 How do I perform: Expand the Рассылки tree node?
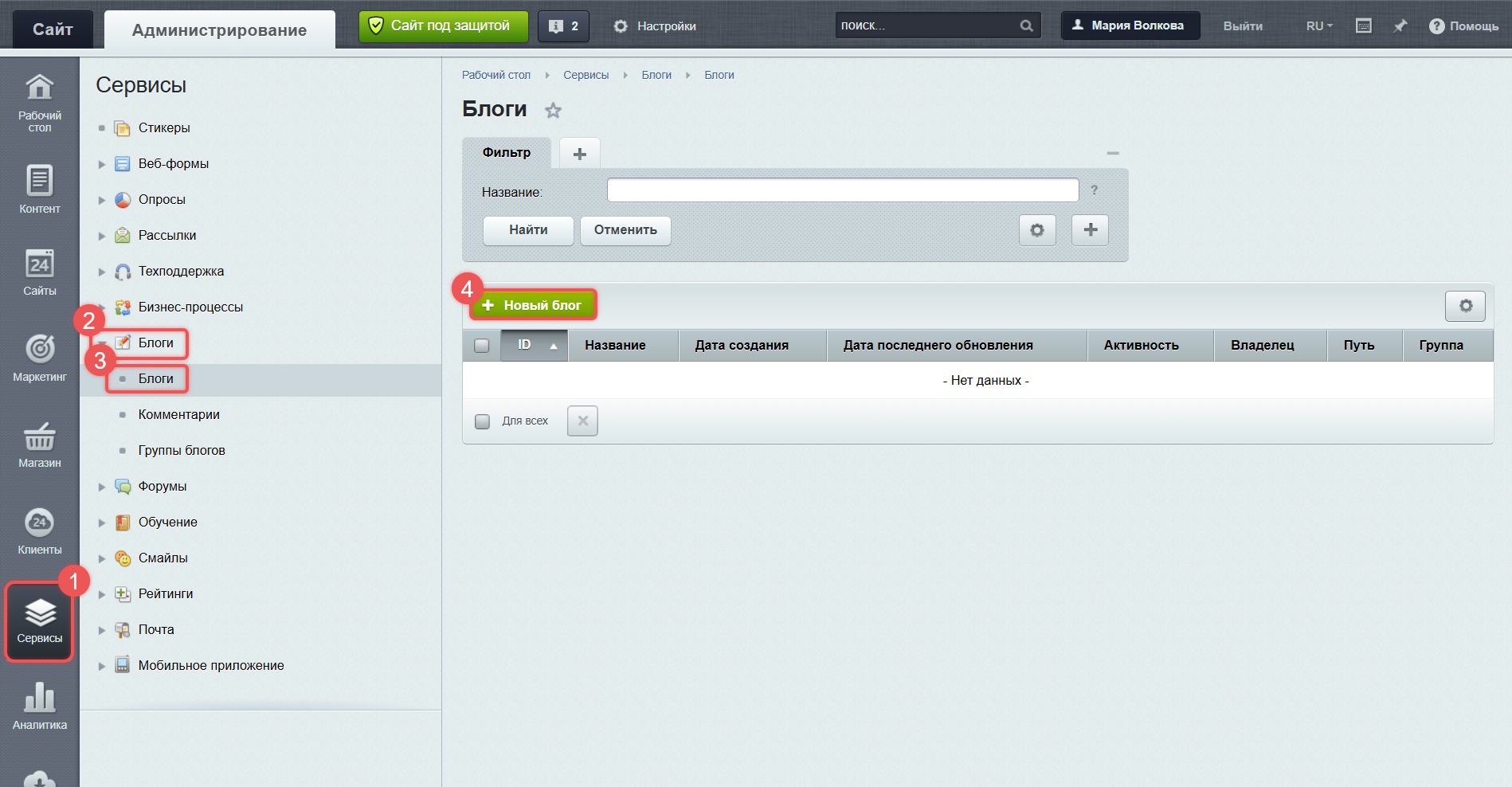tap(102, 236)
